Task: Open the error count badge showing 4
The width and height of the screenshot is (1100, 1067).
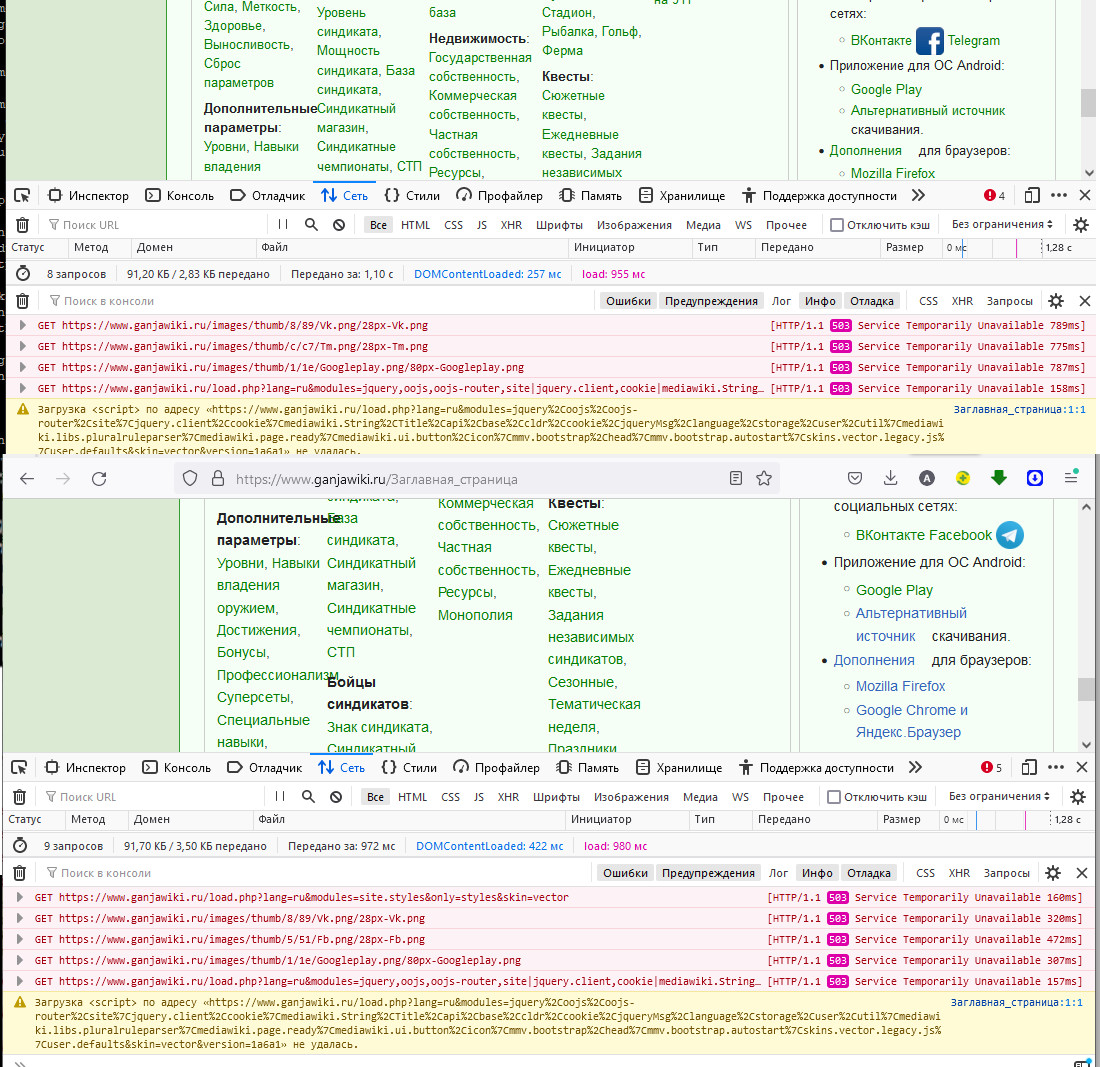Action: coord(995,196)
